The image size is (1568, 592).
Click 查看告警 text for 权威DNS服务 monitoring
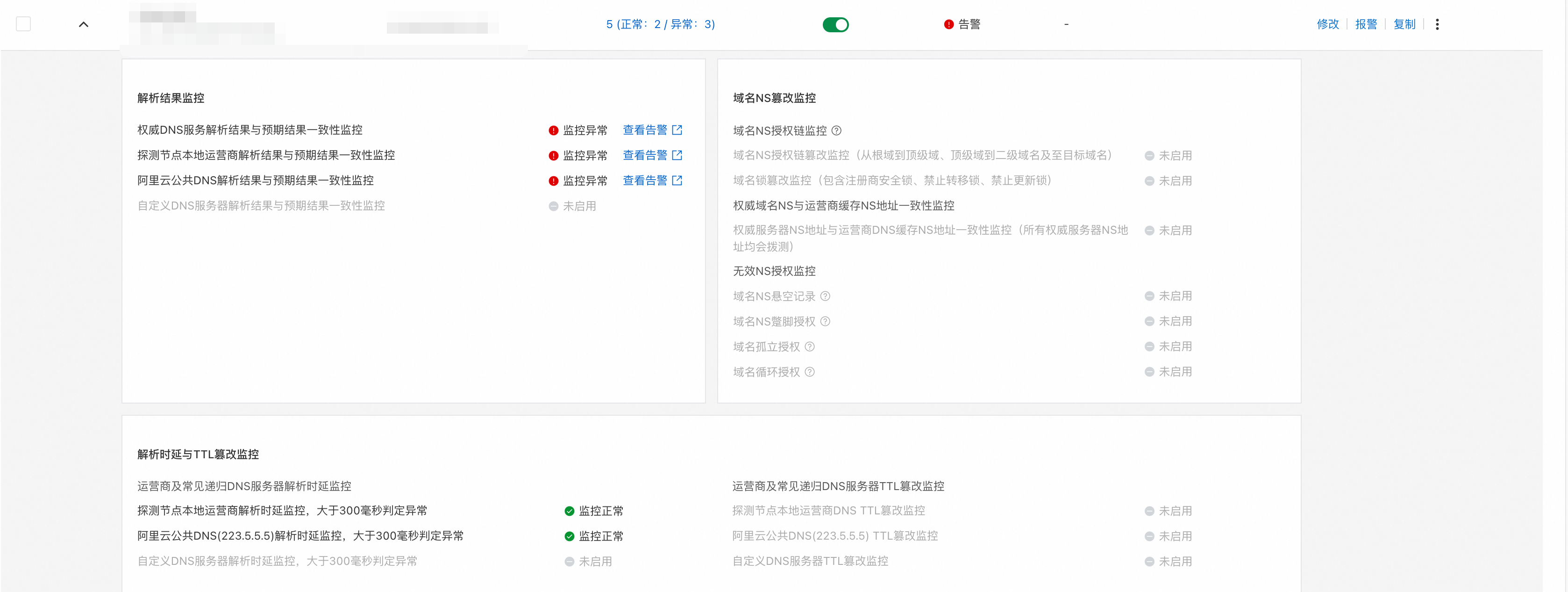click(645, 130)
